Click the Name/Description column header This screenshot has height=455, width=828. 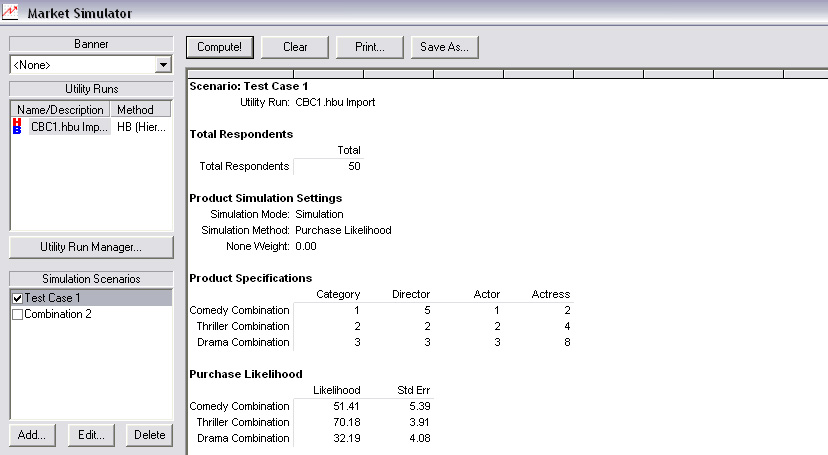tap(60, 110)
